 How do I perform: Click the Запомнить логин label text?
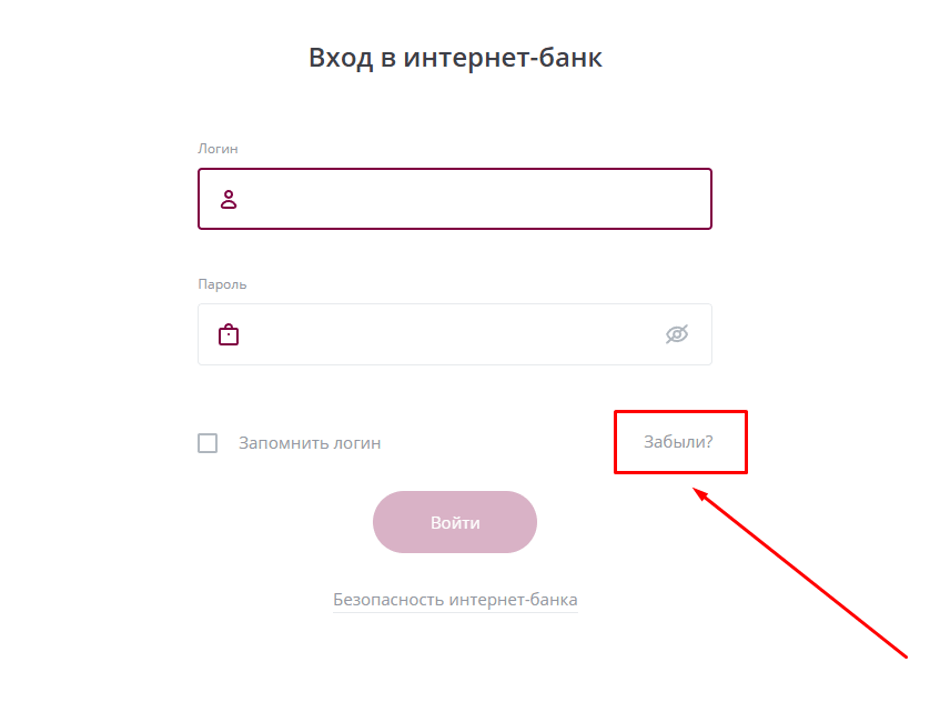[309, 443]
